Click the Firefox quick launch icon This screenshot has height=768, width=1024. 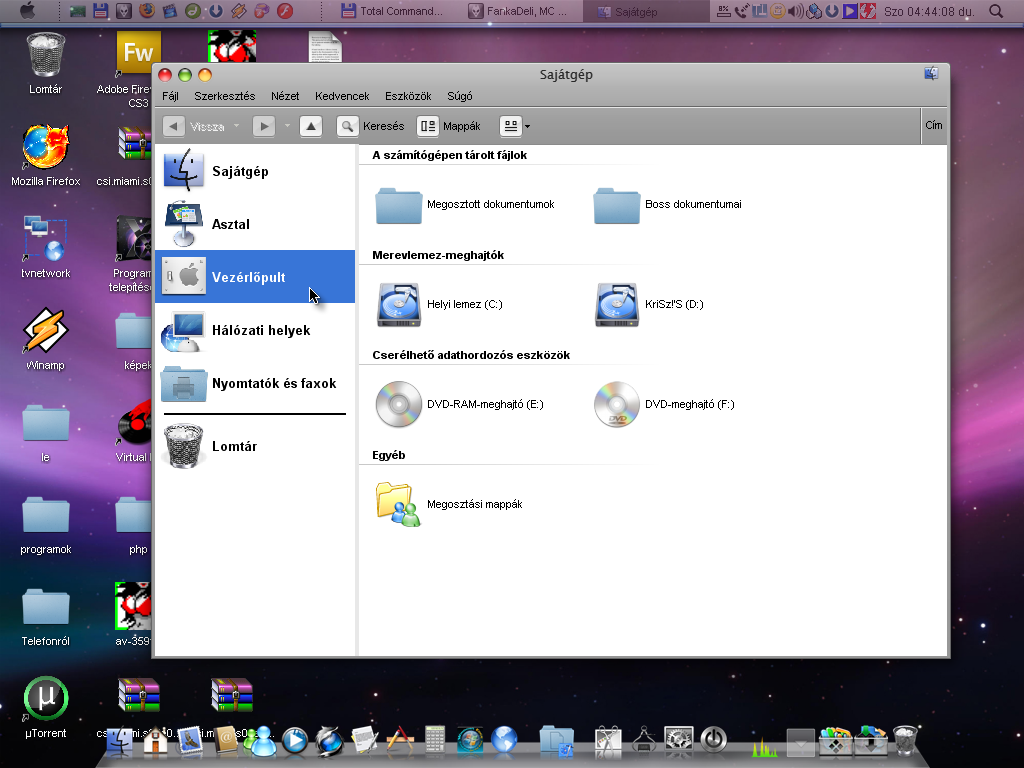click(x=146, y=10)
